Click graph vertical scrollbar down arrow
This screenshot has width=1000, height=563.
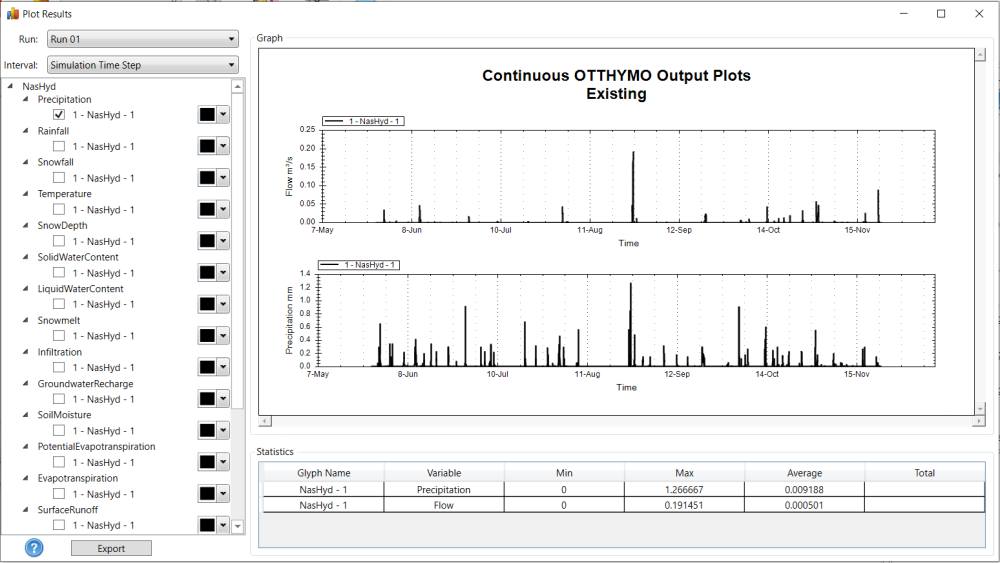click(980, 409)
